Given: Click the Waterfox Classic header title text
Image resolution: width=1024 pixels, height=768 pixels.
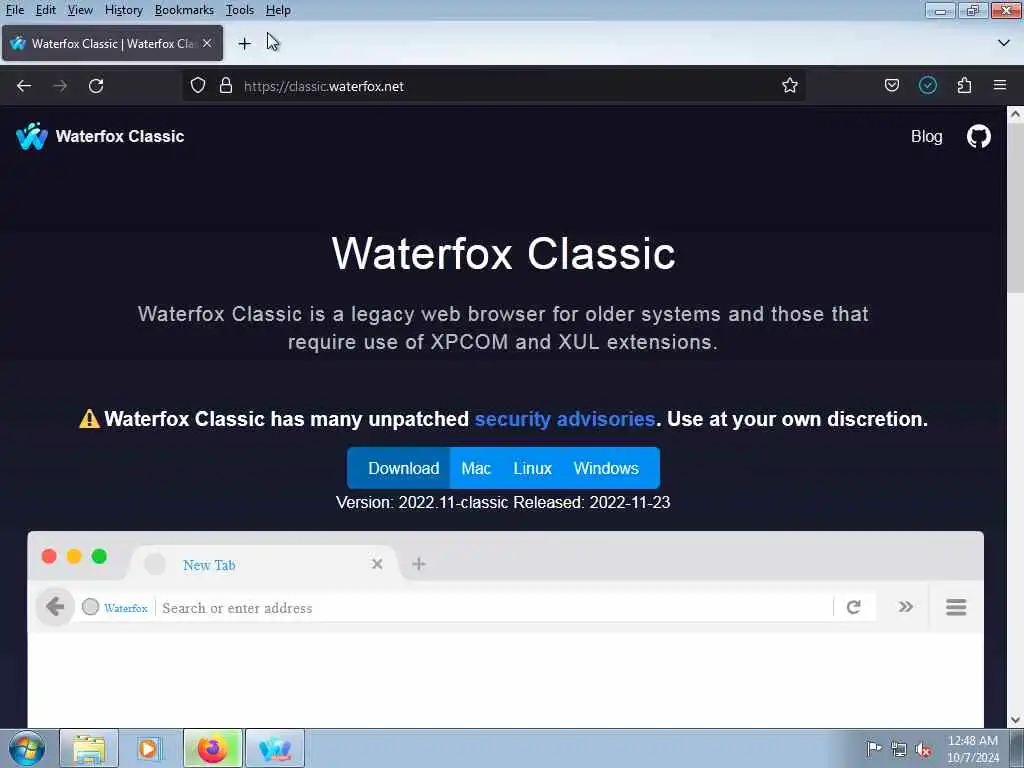Looking at the screenshot, I should (120, 136).
